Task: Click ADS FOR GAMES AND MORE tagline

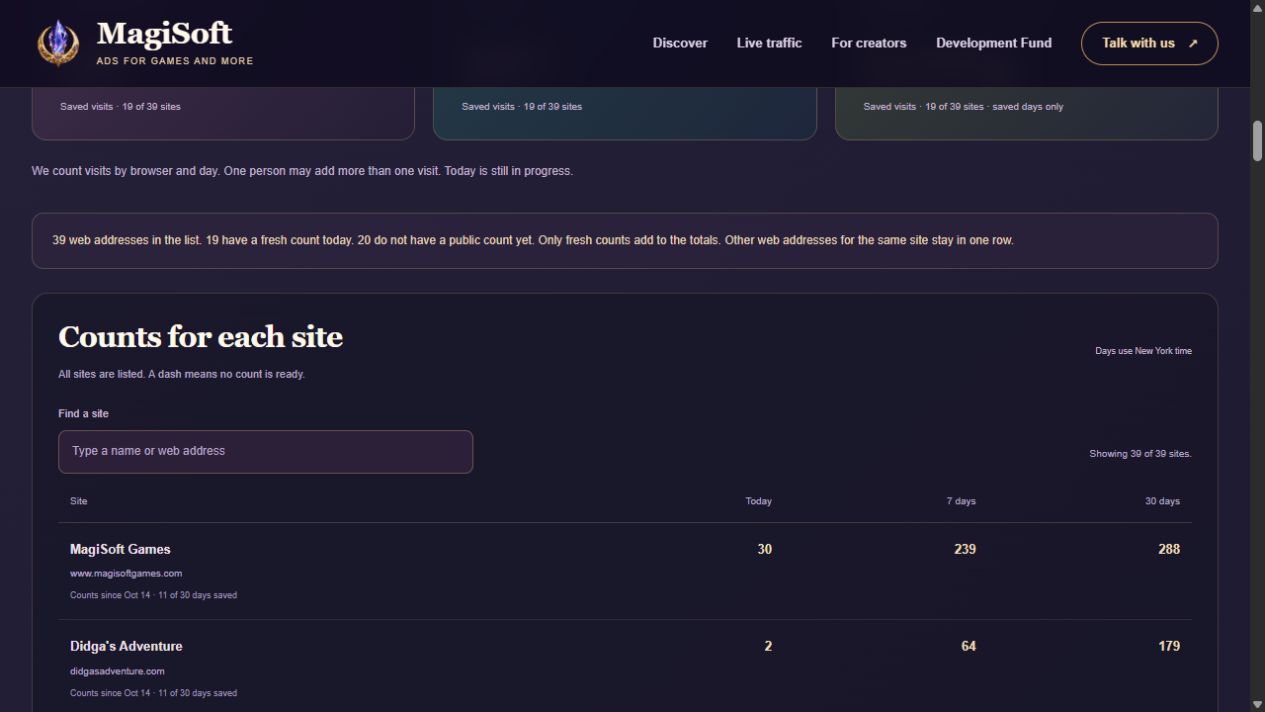Action: coord(174,61)
